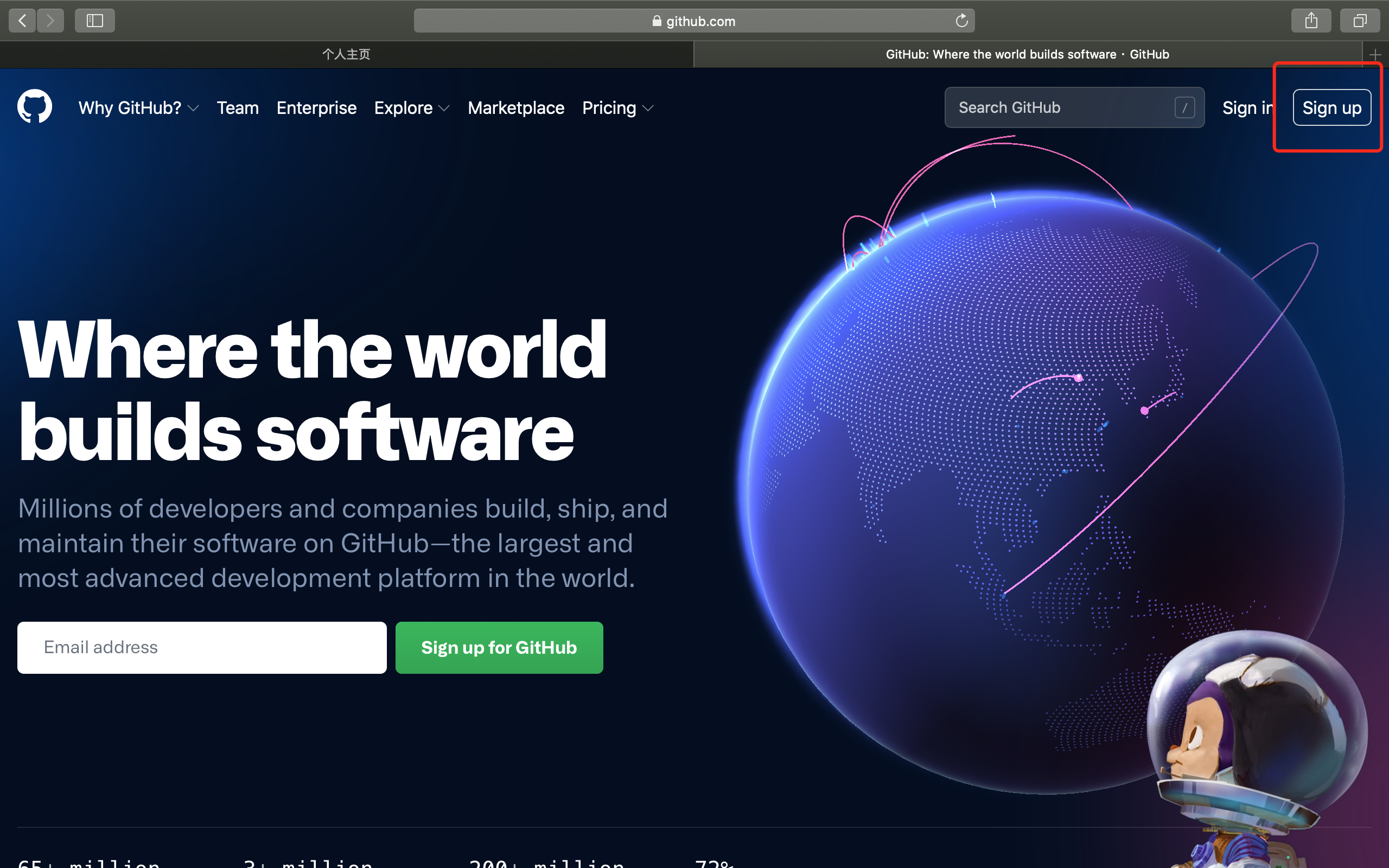The image size is (1389, 868).
Task: Expand the Why GitHub? dropdown
Action: click(x=138, y=108)
